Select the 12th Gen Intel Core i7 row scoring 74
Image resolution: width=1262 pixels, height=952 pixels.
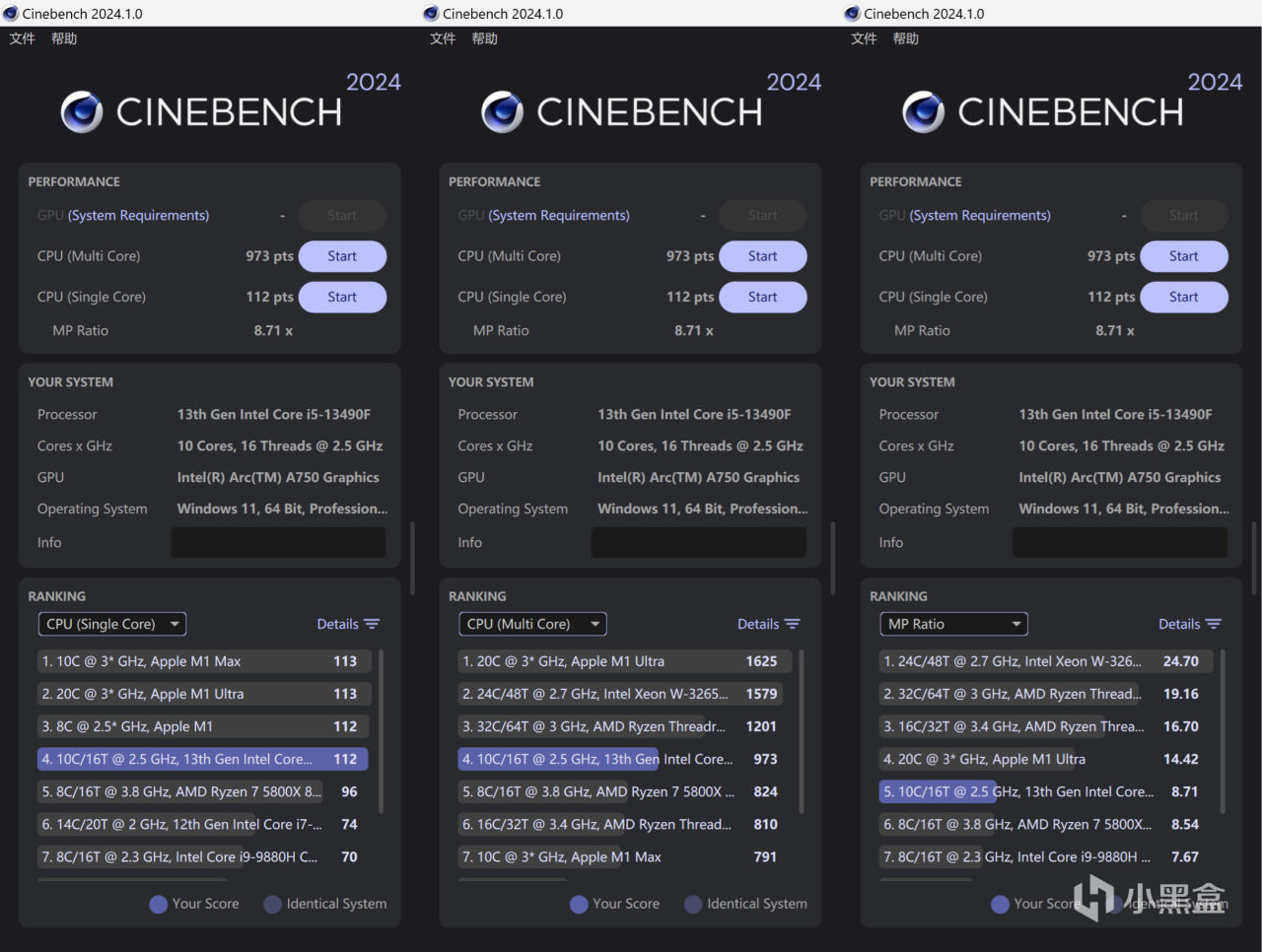point(203,824)
